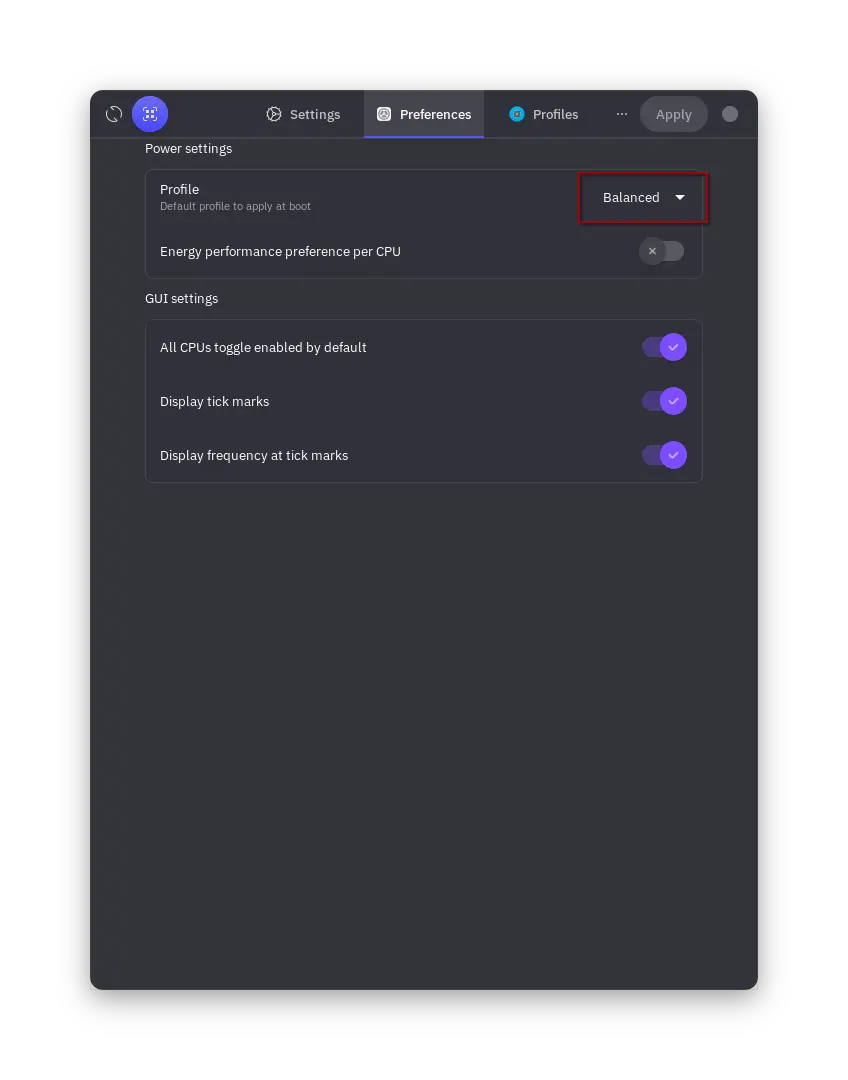Click the 'Display frequency at tick marks' label

click(254, 455)
